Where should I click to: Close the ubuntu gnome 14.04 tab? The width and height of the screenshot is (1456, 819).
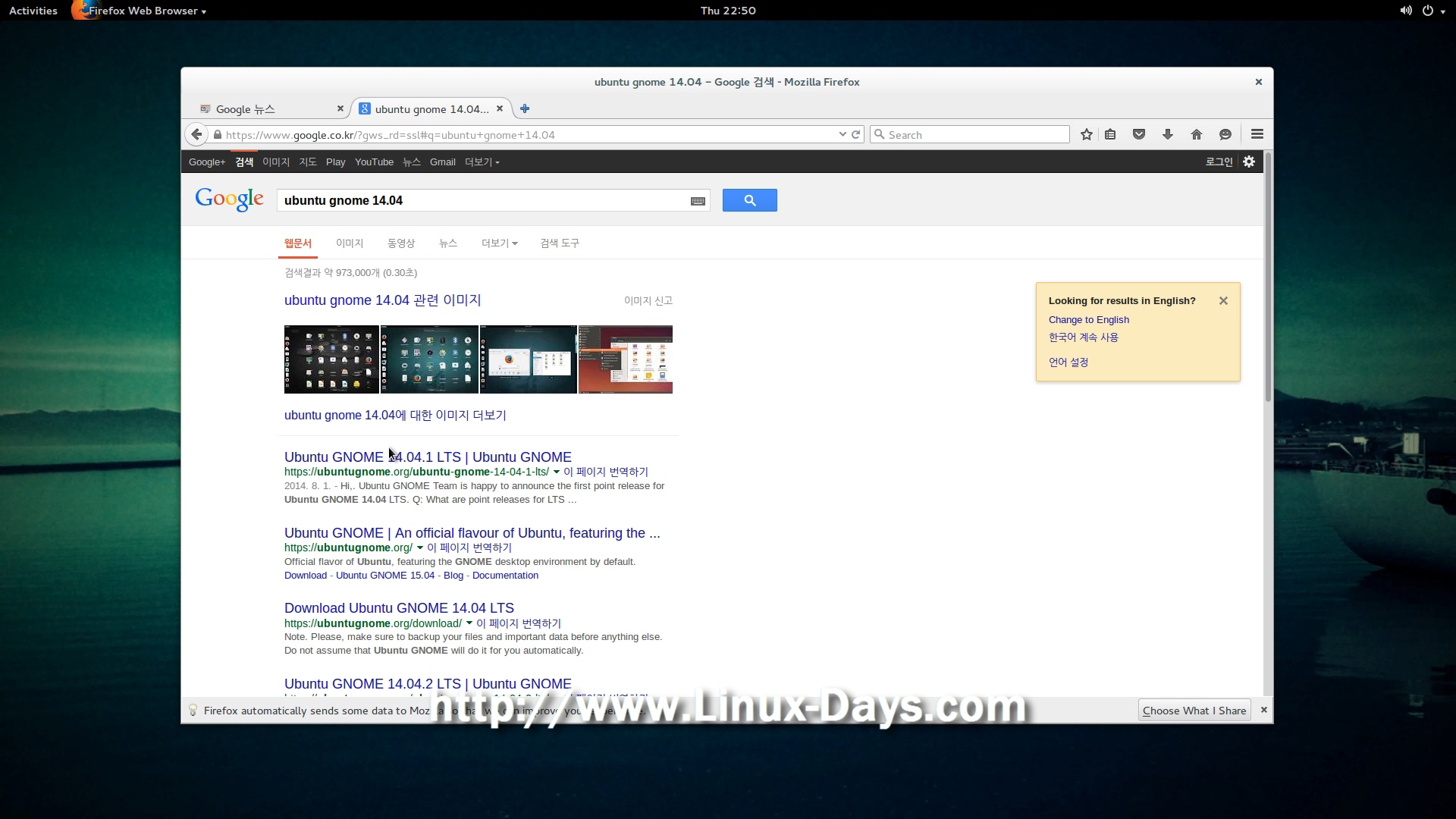tap(500, 108)
